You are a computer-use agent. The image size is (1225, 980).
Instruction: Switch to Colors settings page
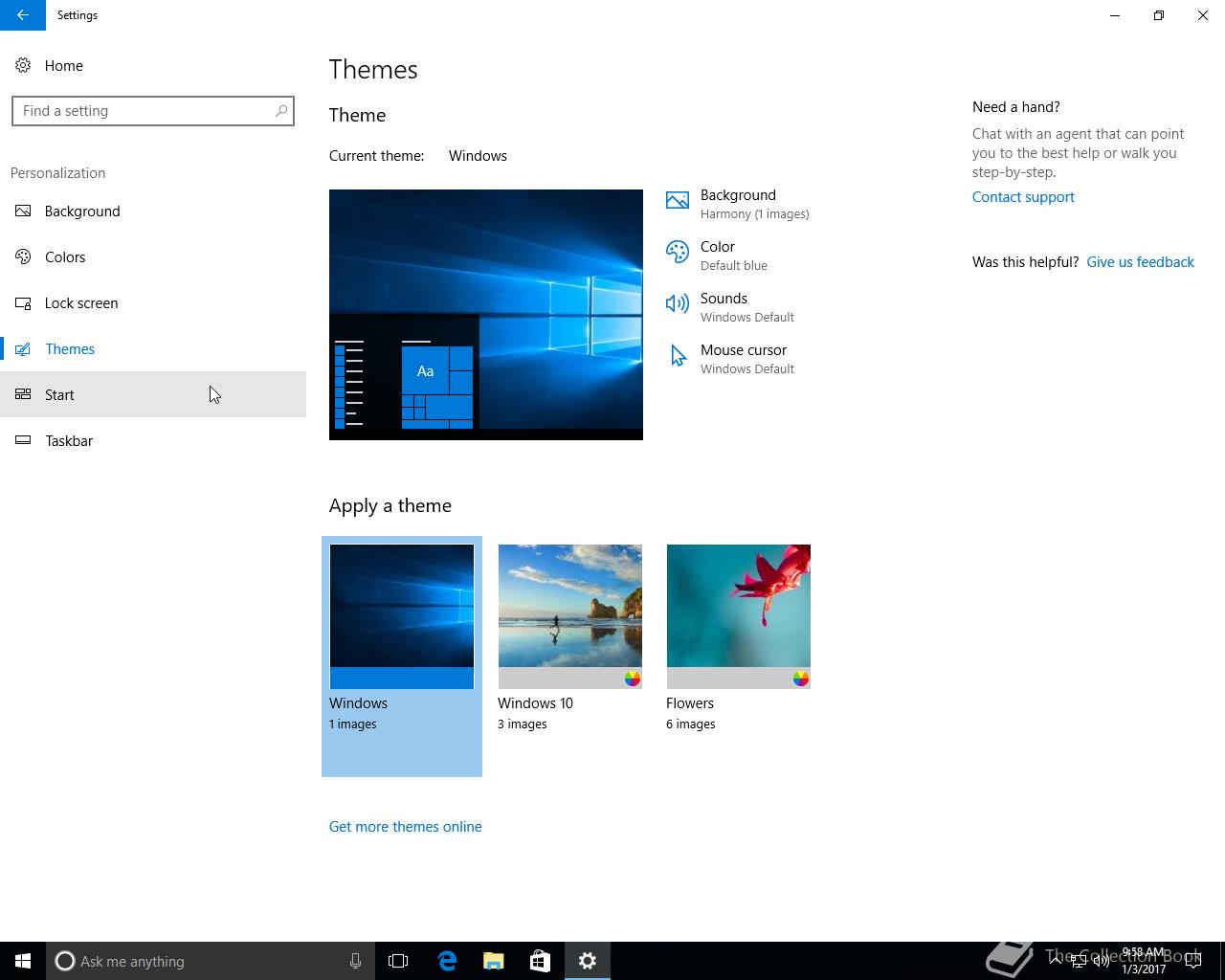153,257
